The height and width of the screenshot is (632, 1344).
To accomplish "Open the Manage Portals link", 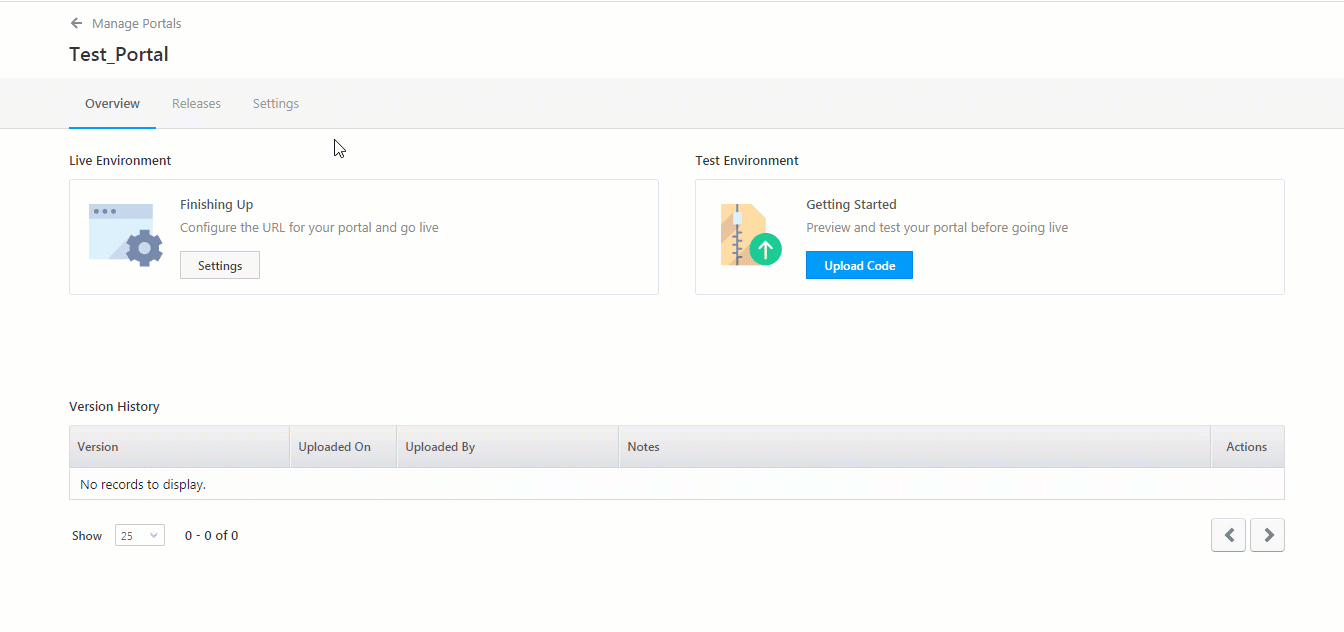I will click(x=136, y=23).
